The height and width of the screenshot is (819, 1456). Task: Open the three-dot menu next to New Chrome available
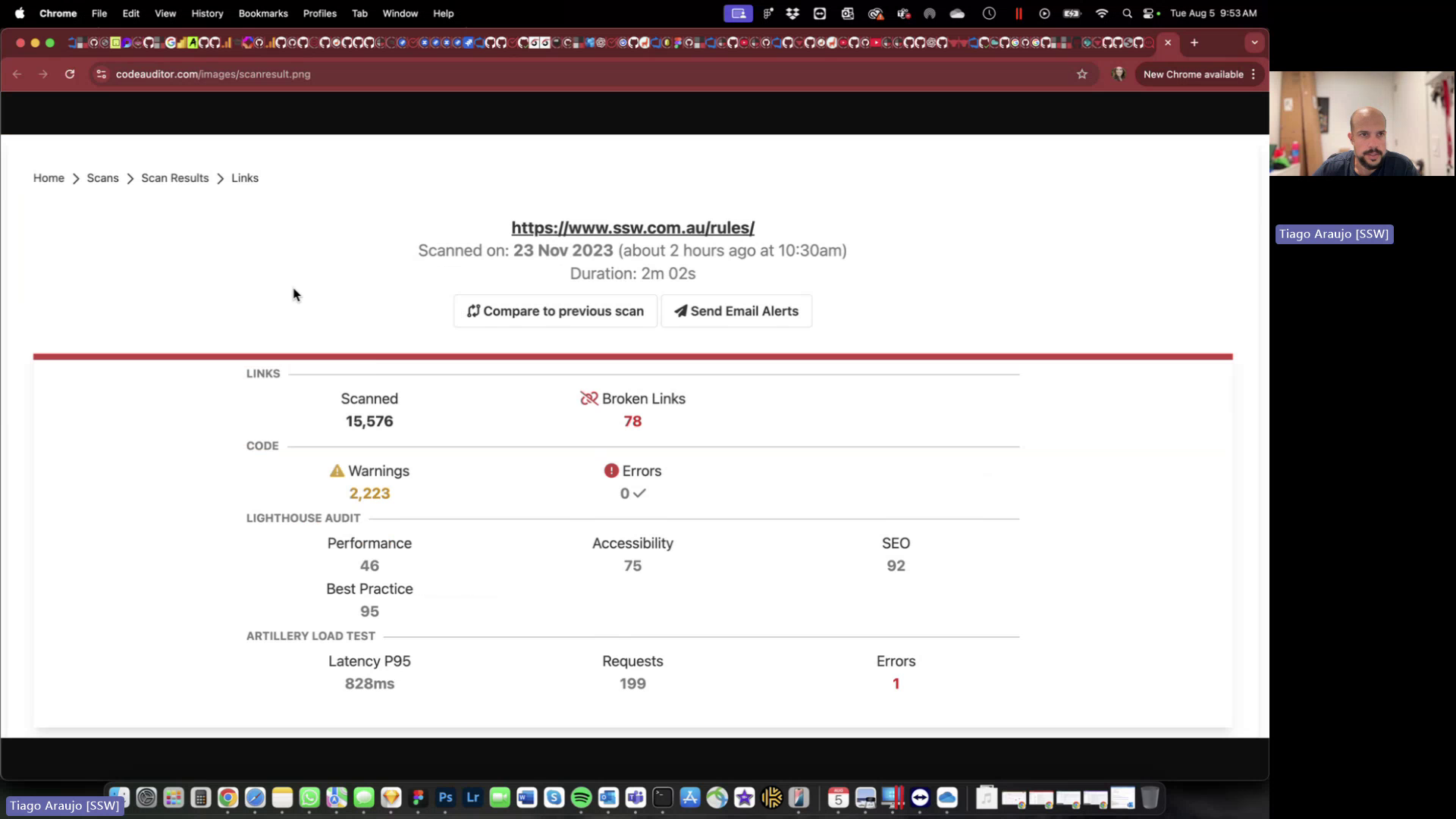coord(1254,74)
